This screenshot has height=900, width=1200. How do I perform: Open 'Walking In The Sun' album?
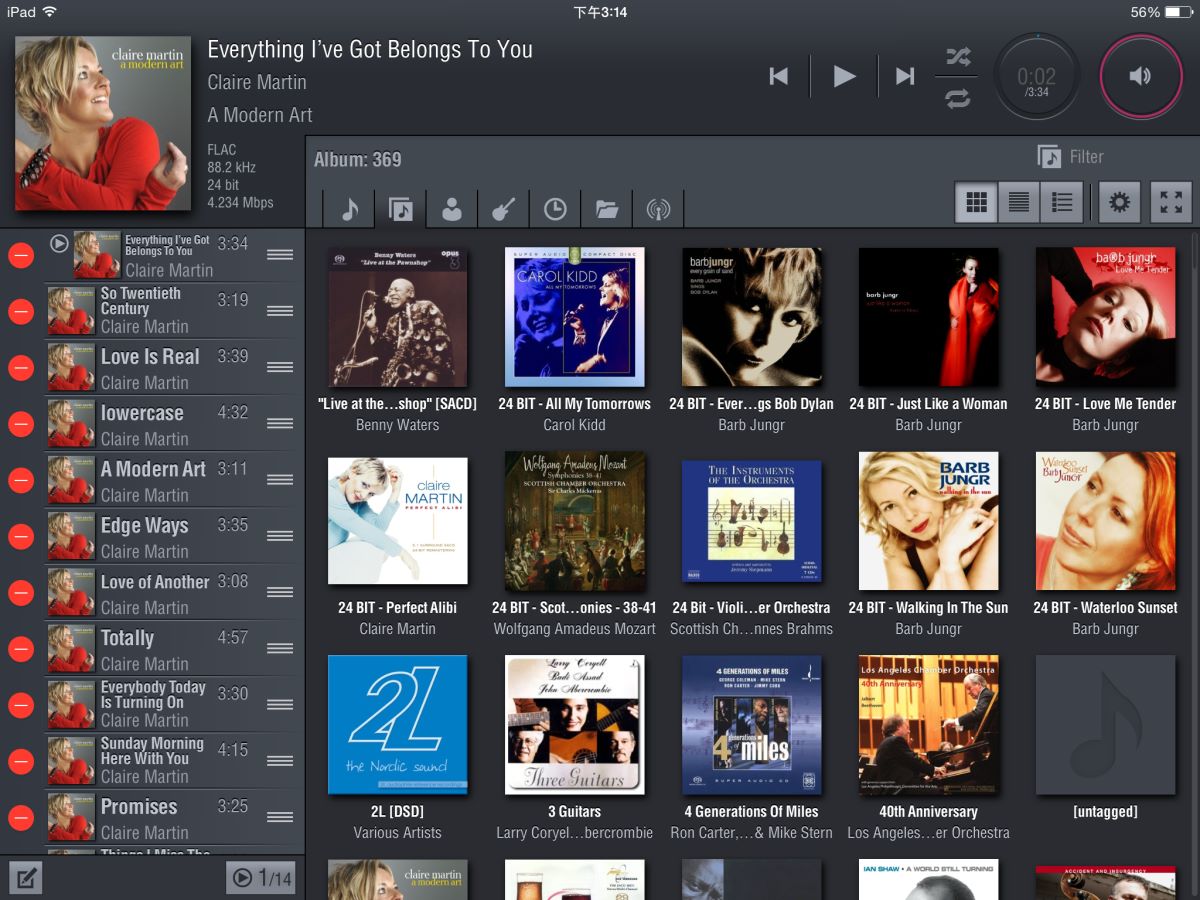pos(928,521)
